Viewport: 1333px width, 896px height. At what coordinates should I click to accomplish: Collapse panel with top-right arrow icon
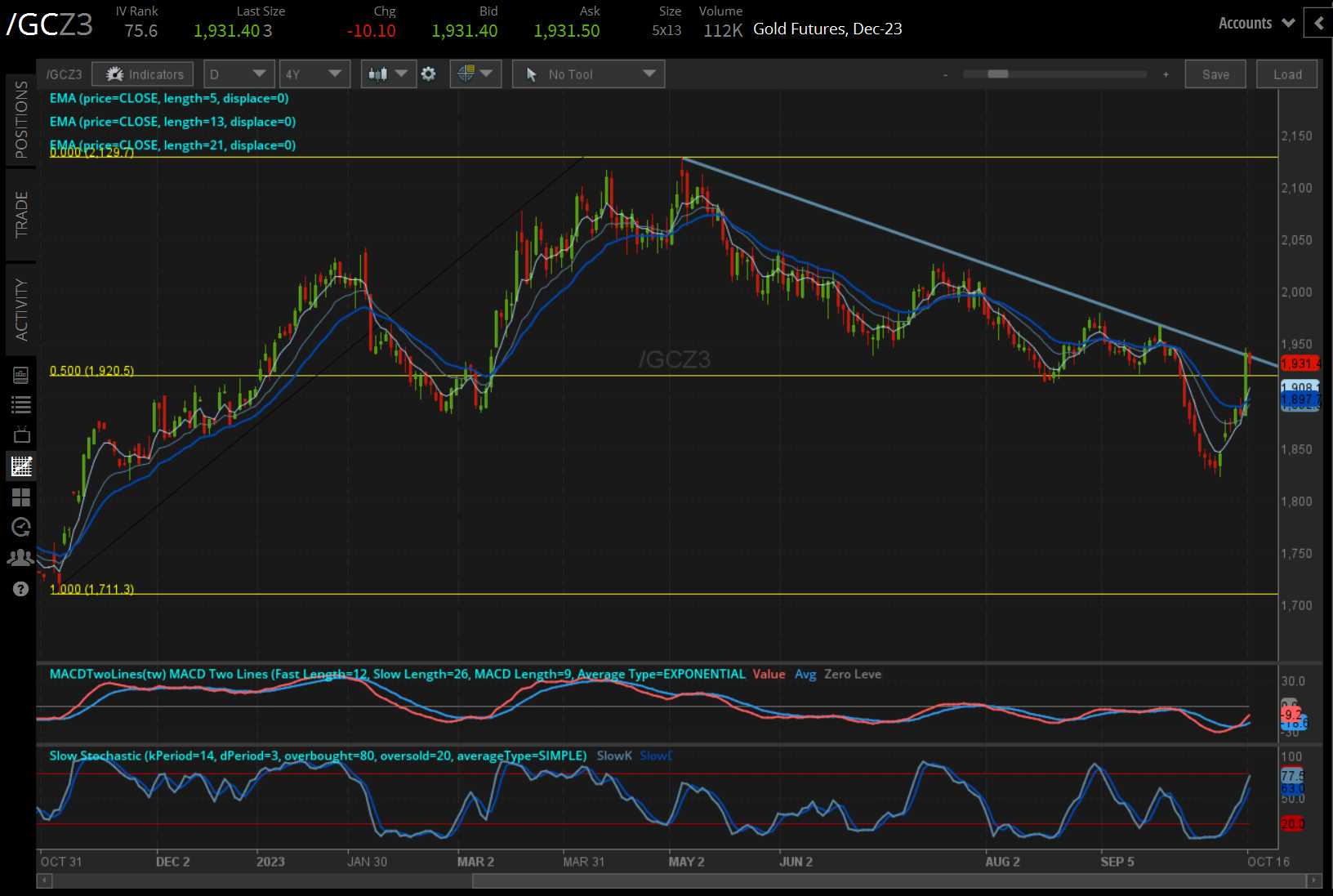pos(1318,24)
